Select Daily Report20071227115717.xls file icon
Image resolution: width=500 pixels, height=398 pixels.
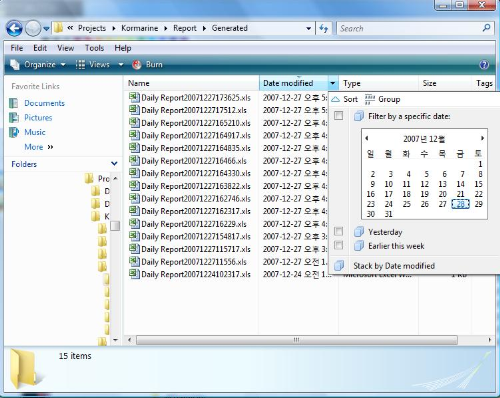click(x=134, y=249)
